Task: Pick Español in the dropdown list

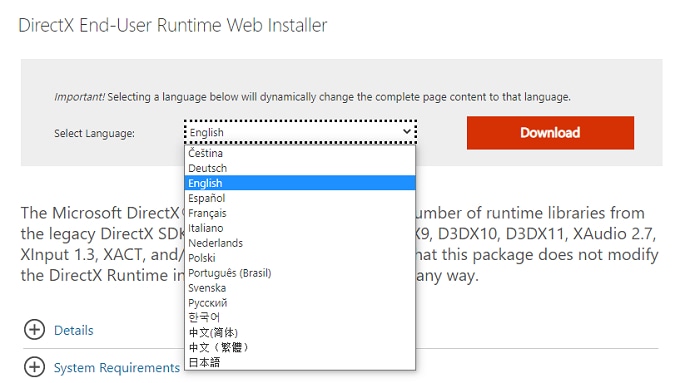Action: 300,198
